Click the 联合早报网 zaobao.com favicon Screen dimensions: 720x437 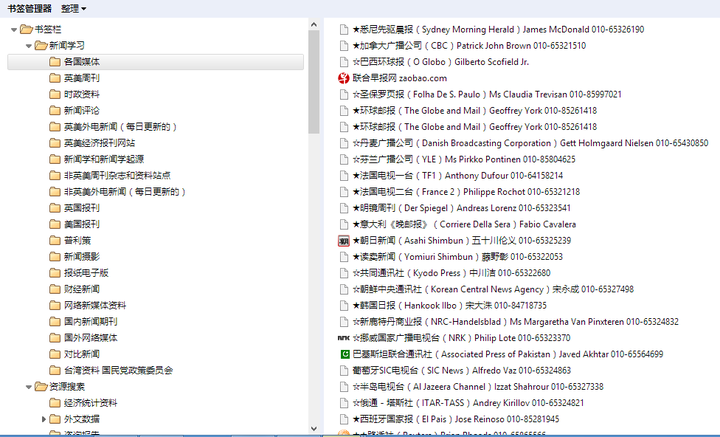tap(343, 78)
